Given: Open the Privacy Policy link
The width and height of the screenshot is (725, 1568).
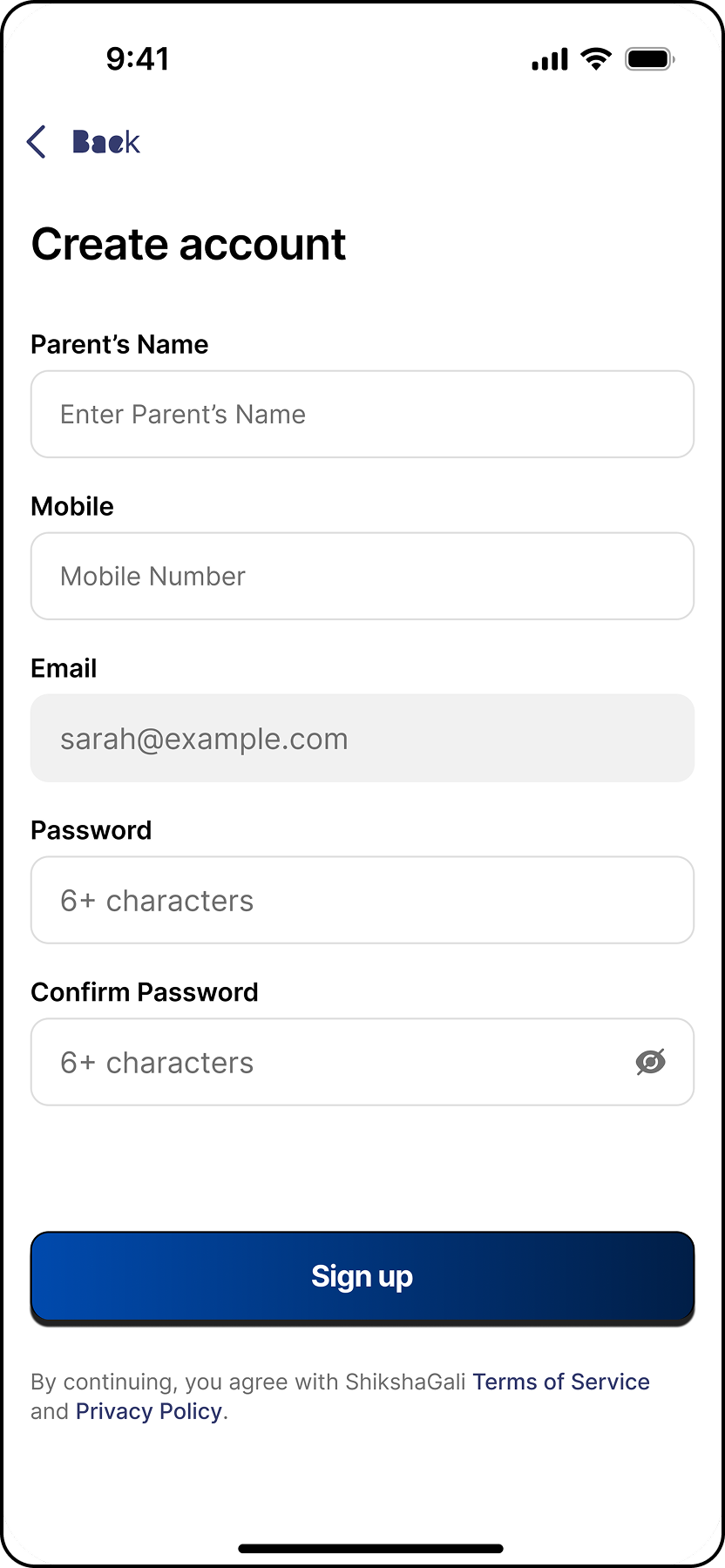Looking at the screenshot, I should click(149, 1411).
